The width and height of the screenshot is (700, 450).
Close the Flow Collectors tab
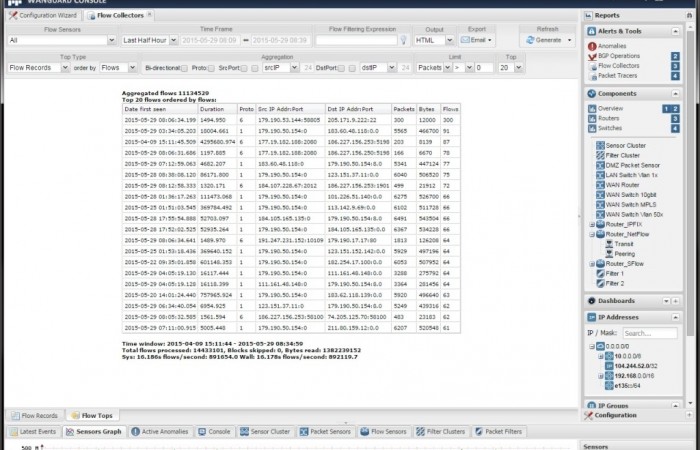click(150, 15)
